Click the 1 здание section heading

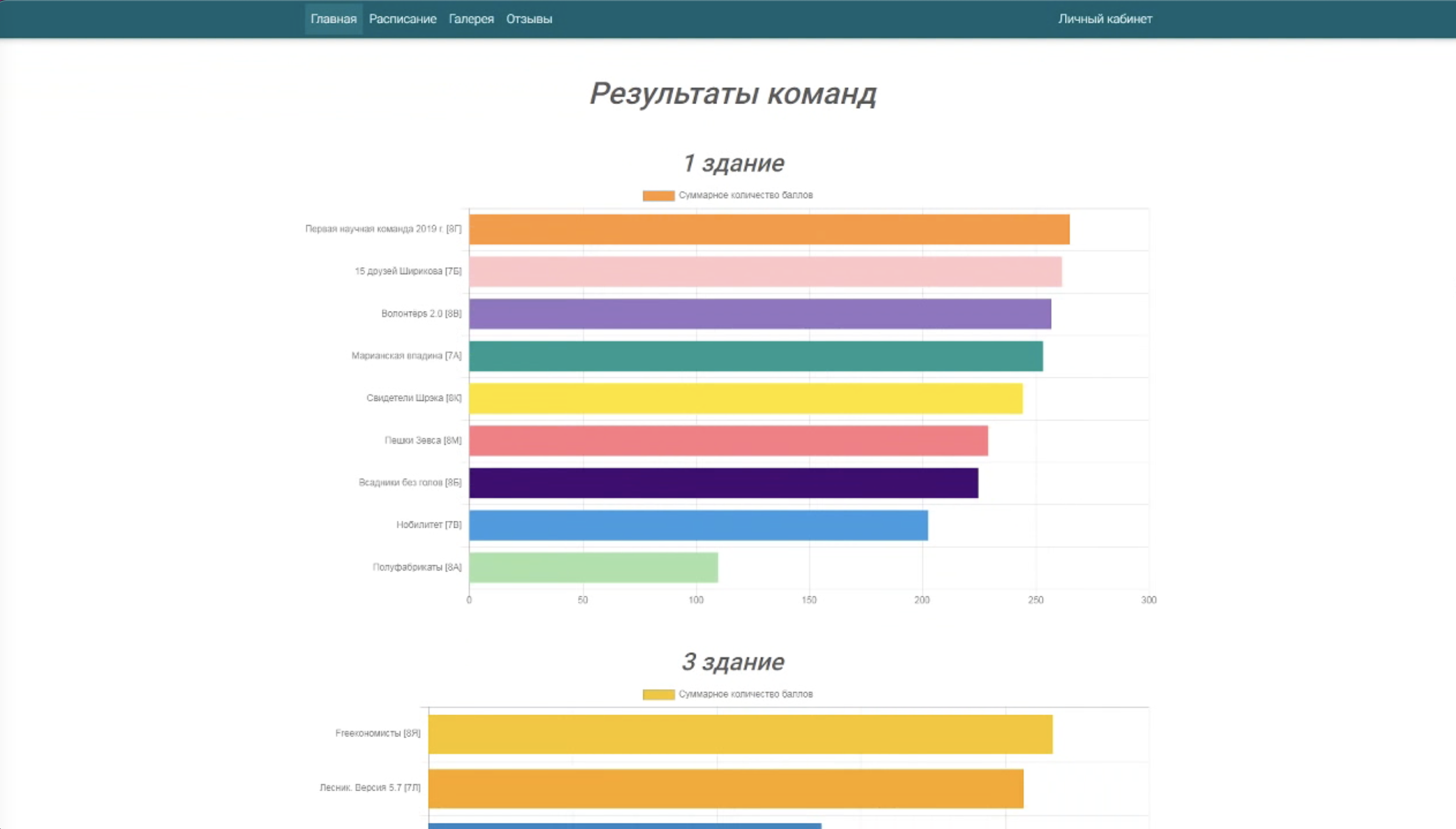tap(733, 163)
